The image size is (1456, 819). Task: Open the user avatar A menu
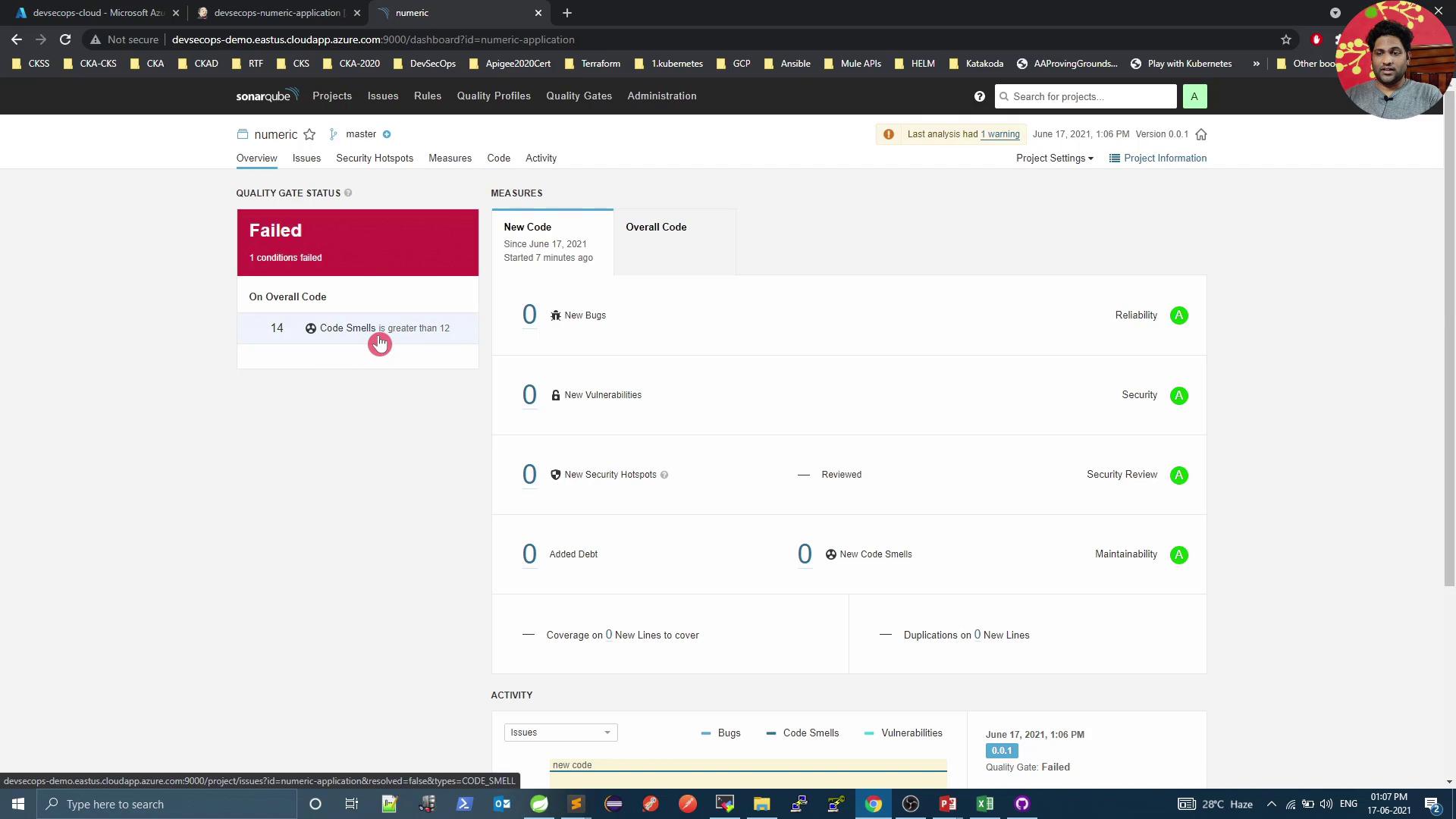[1194, 96]
